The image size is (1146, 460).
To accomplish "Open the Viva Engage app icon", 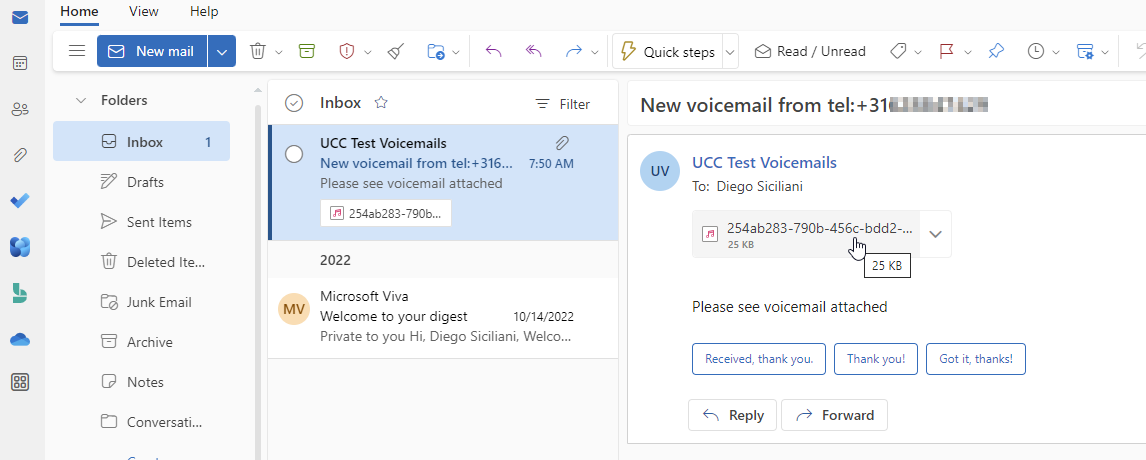I will click(20, 247).
